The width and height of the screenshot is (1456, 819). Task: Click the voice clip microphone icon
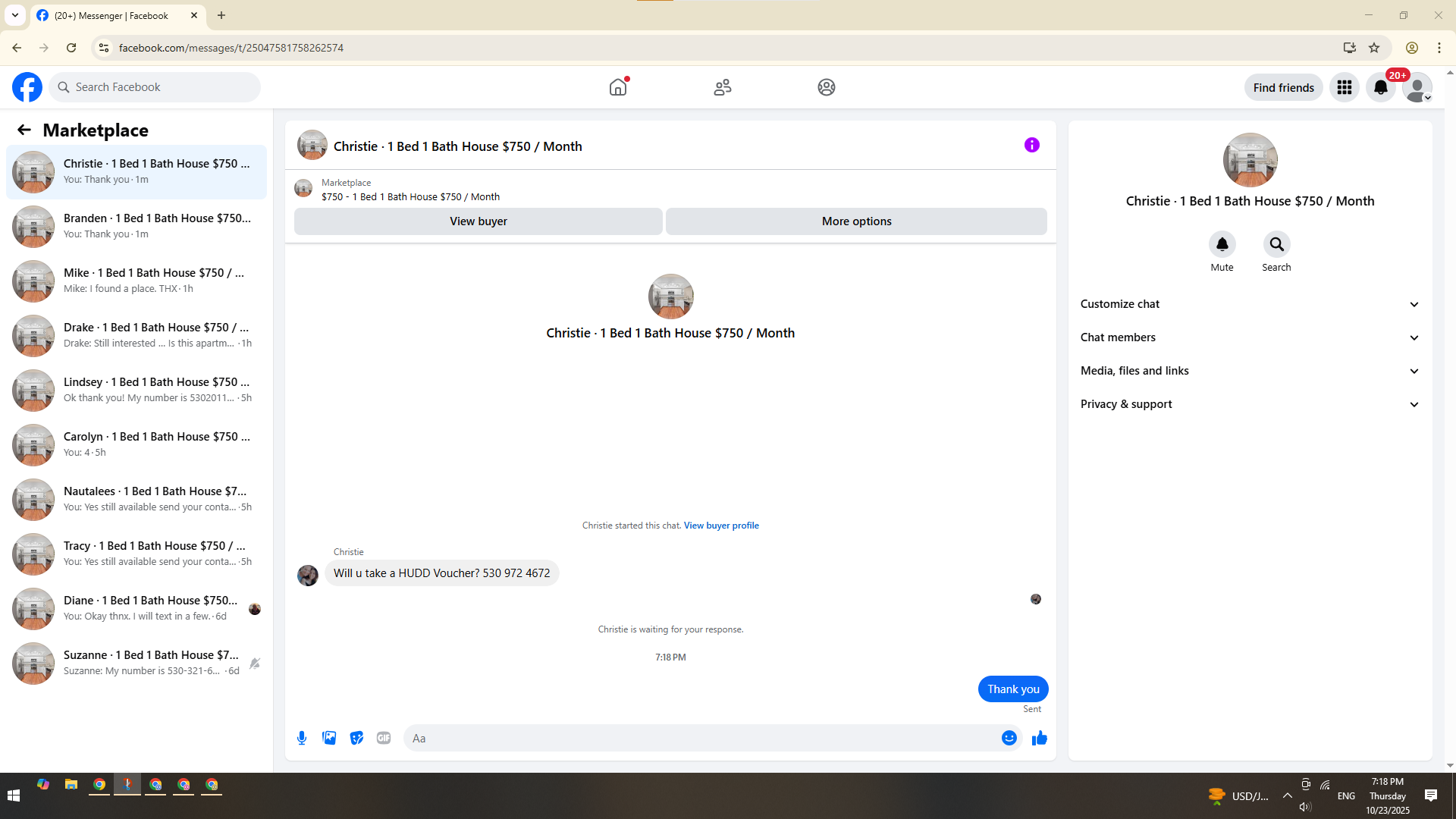coord(302,738)
